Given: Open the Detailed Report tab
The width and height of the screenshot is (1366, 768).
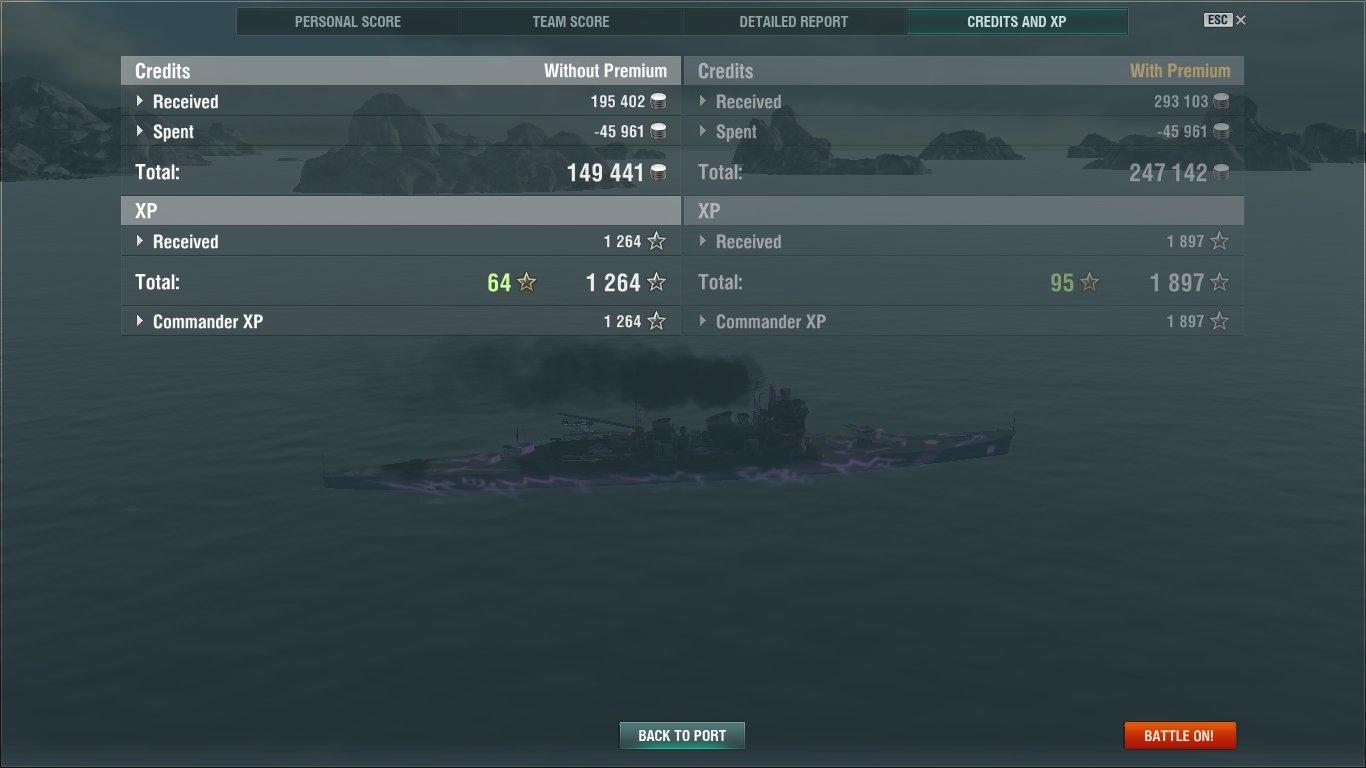Looking at the screenshot, I should (794, 22).
